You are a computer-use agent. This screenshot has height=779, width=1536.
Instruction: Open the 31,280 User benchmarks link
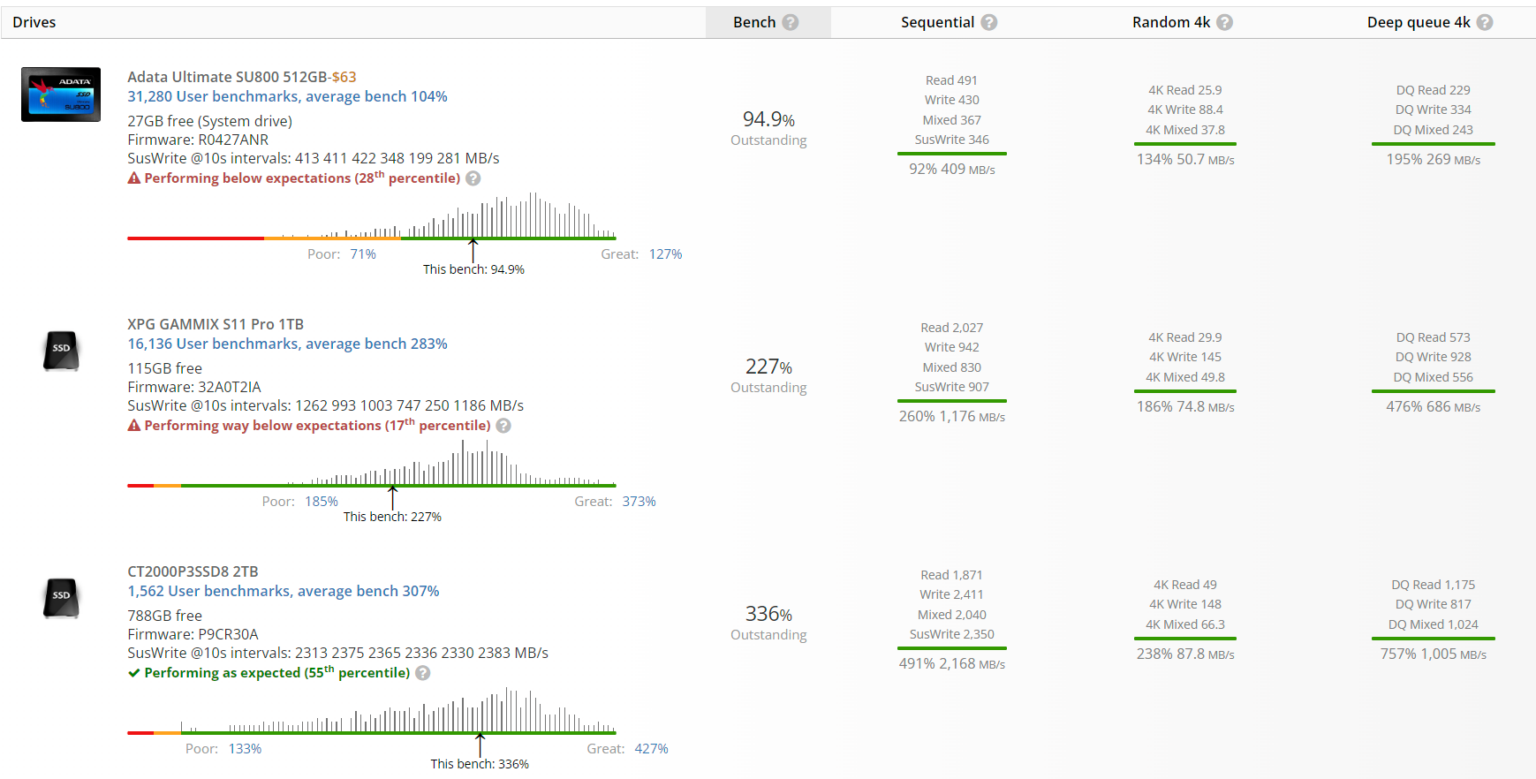(287, 96)
